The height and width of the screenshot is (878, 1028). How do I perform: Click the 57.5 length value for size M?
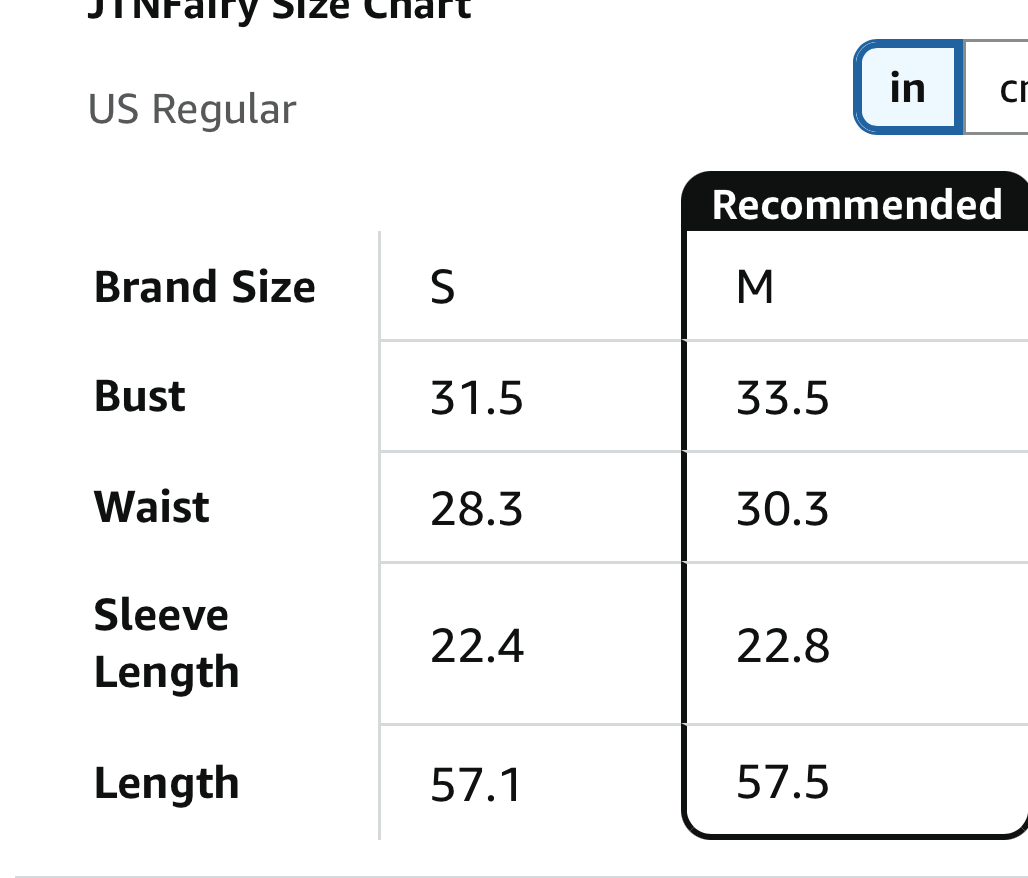(783, 782)
